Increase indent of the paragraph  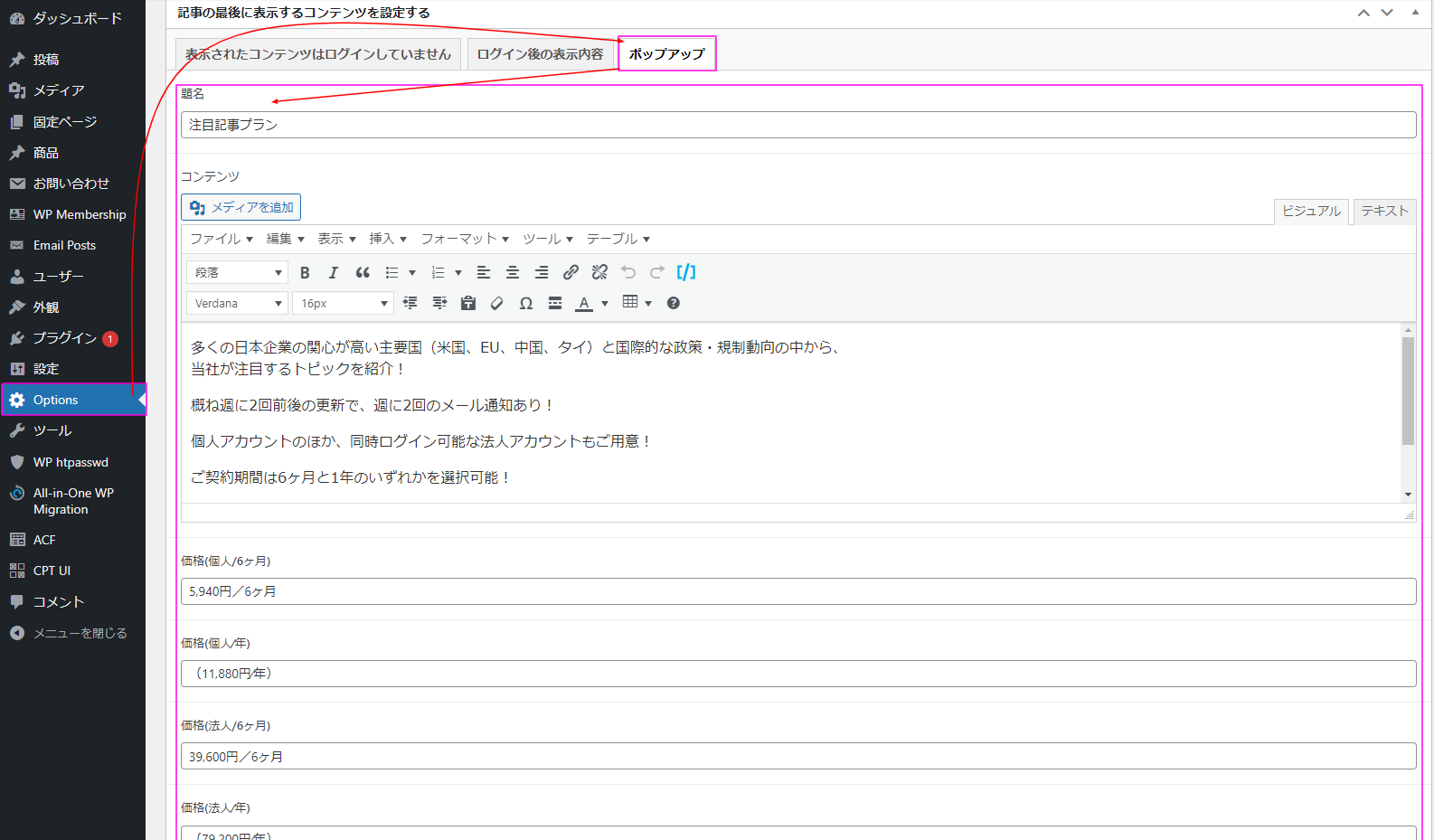pos(439,303)
